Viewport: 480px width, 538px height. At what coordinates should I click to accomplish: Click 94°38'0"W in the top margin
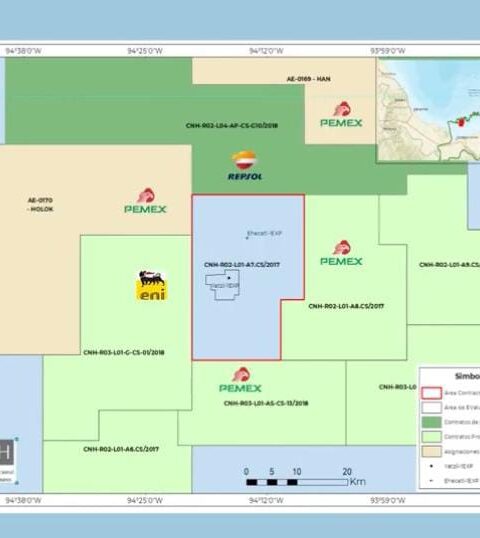click(23, 51)
